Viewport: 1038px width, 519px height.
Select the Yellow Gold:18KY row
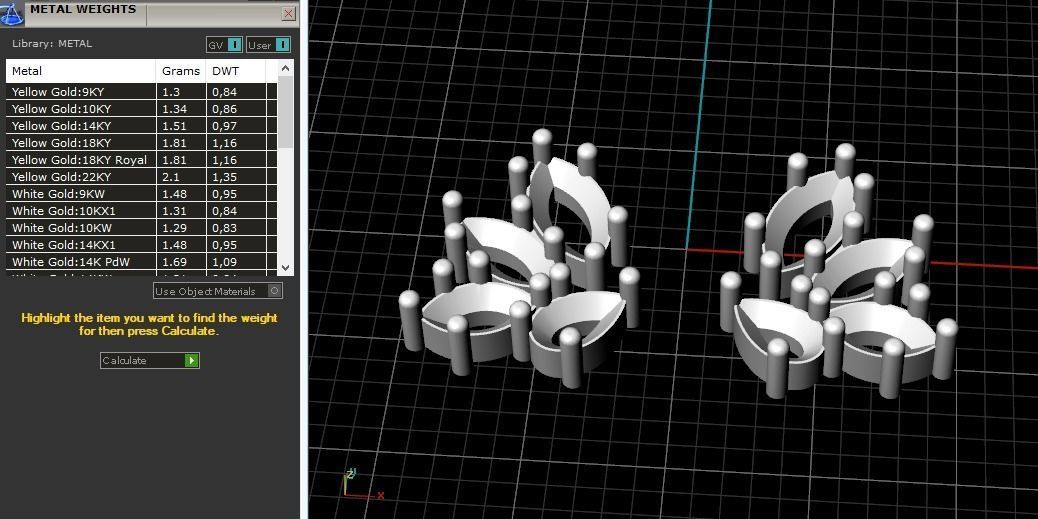[142, 142]
